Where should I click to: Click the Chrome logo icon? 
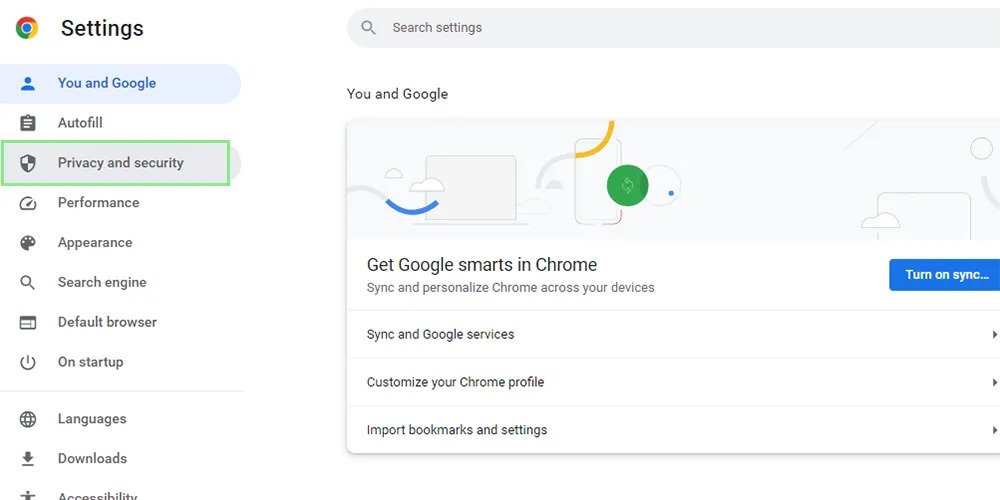click(27, 28)
